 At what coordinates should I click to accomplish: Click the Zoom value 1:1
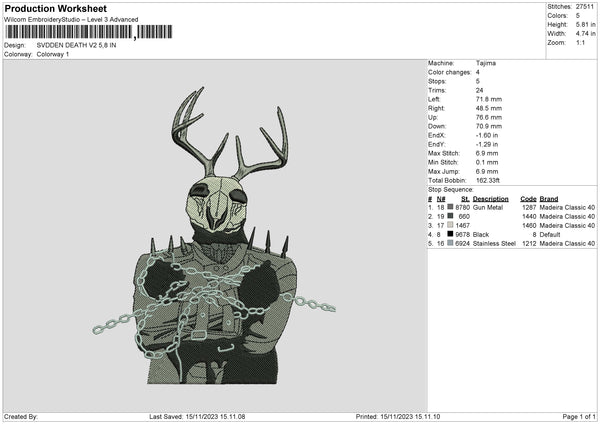pos(580,43)
